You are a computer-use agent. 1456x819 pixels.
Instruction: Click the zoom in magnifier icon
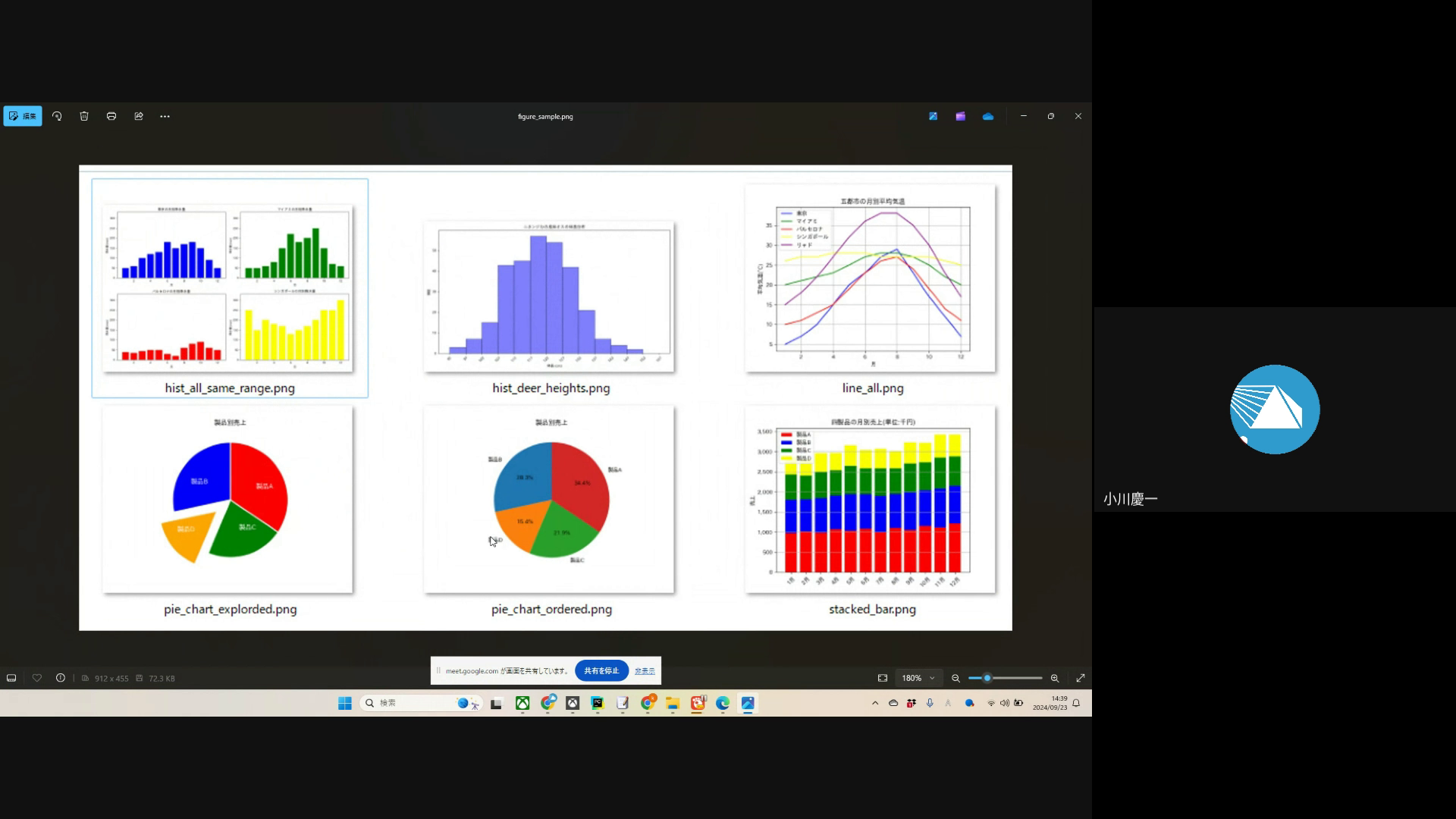click(1055, 678)
